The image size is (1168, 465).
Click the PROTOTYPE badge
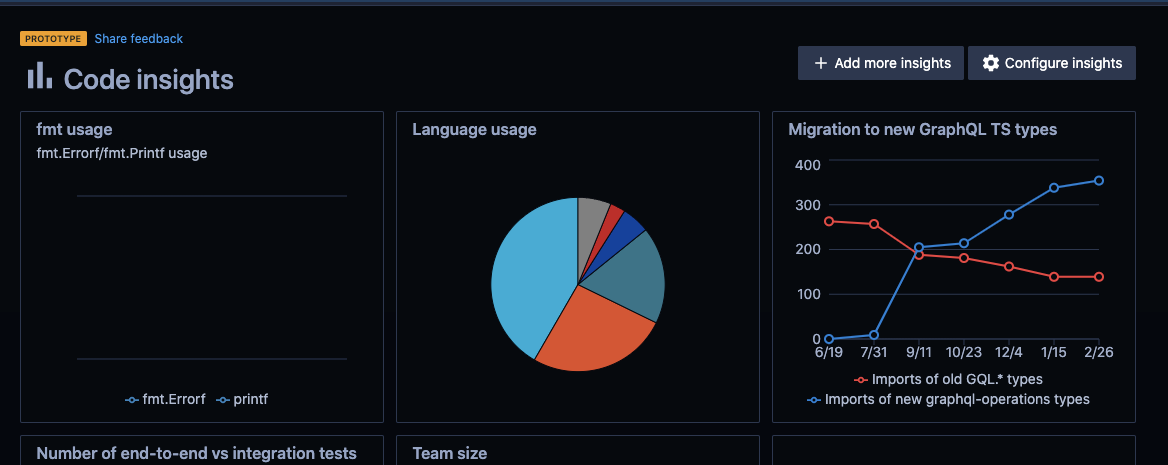[54, 39]
